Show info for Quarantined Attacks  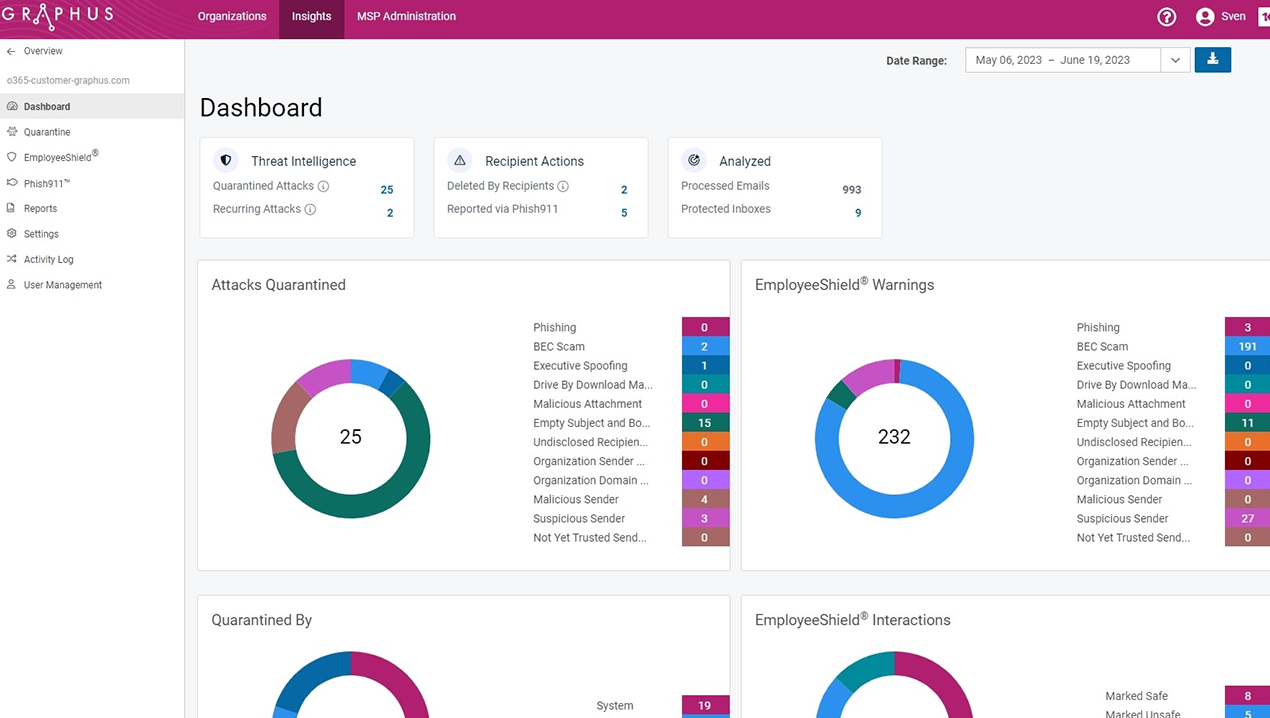[323, 186]
